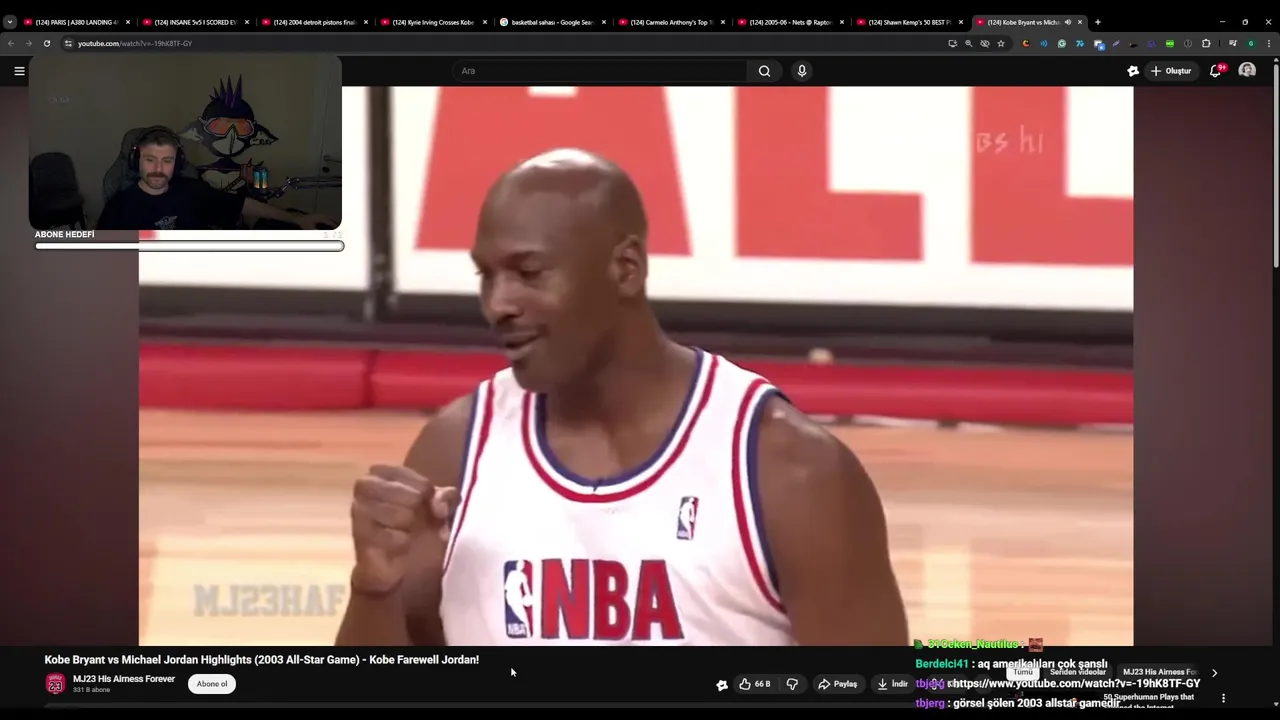Select the MJ23 His Airness Forever filter chip

tap(1160, 672)
